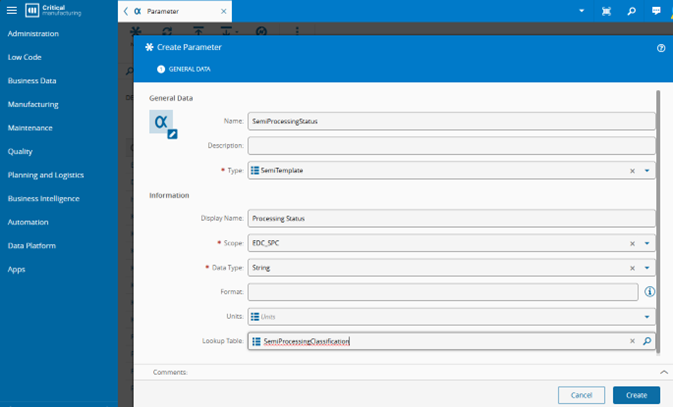This screenshot has height=407, width=673.
Task: Open the Create Parameter help icon
Action: click(x=661, y=47)
